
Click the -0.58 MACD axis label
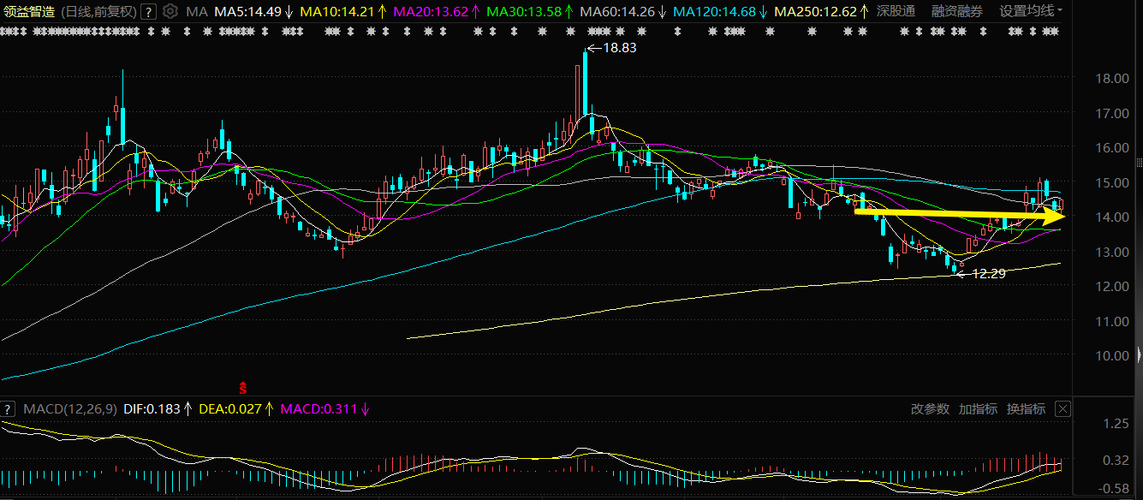tap(1112, 488)
